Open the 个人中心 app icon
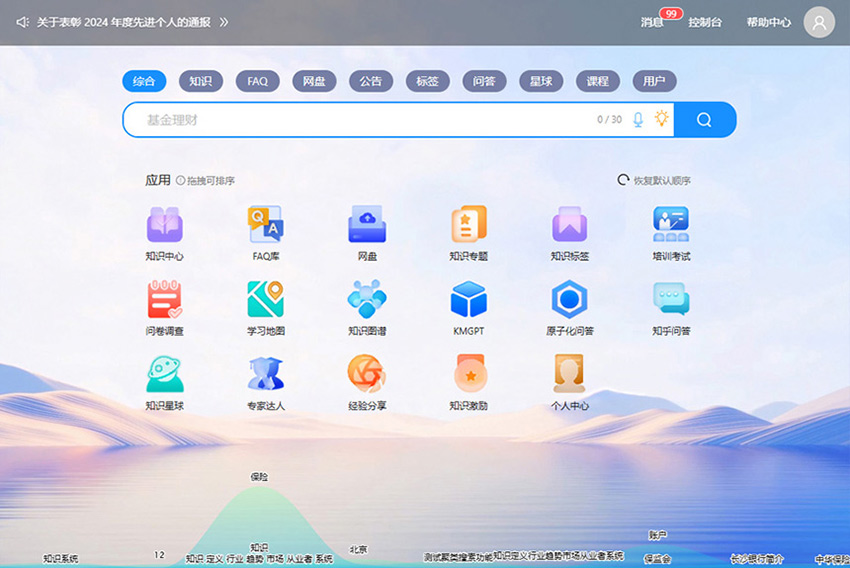The height and width of the screenshot is (568, 850). pos(569,373)
